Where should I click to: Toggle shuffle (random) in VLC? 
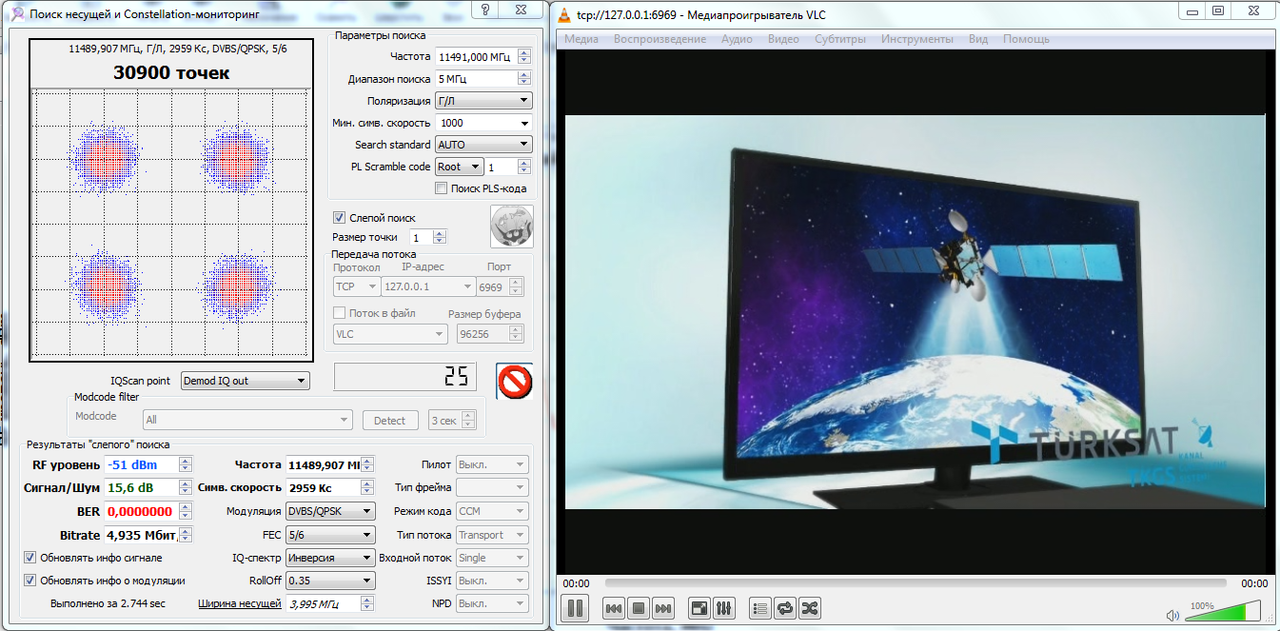pos(809,608)
